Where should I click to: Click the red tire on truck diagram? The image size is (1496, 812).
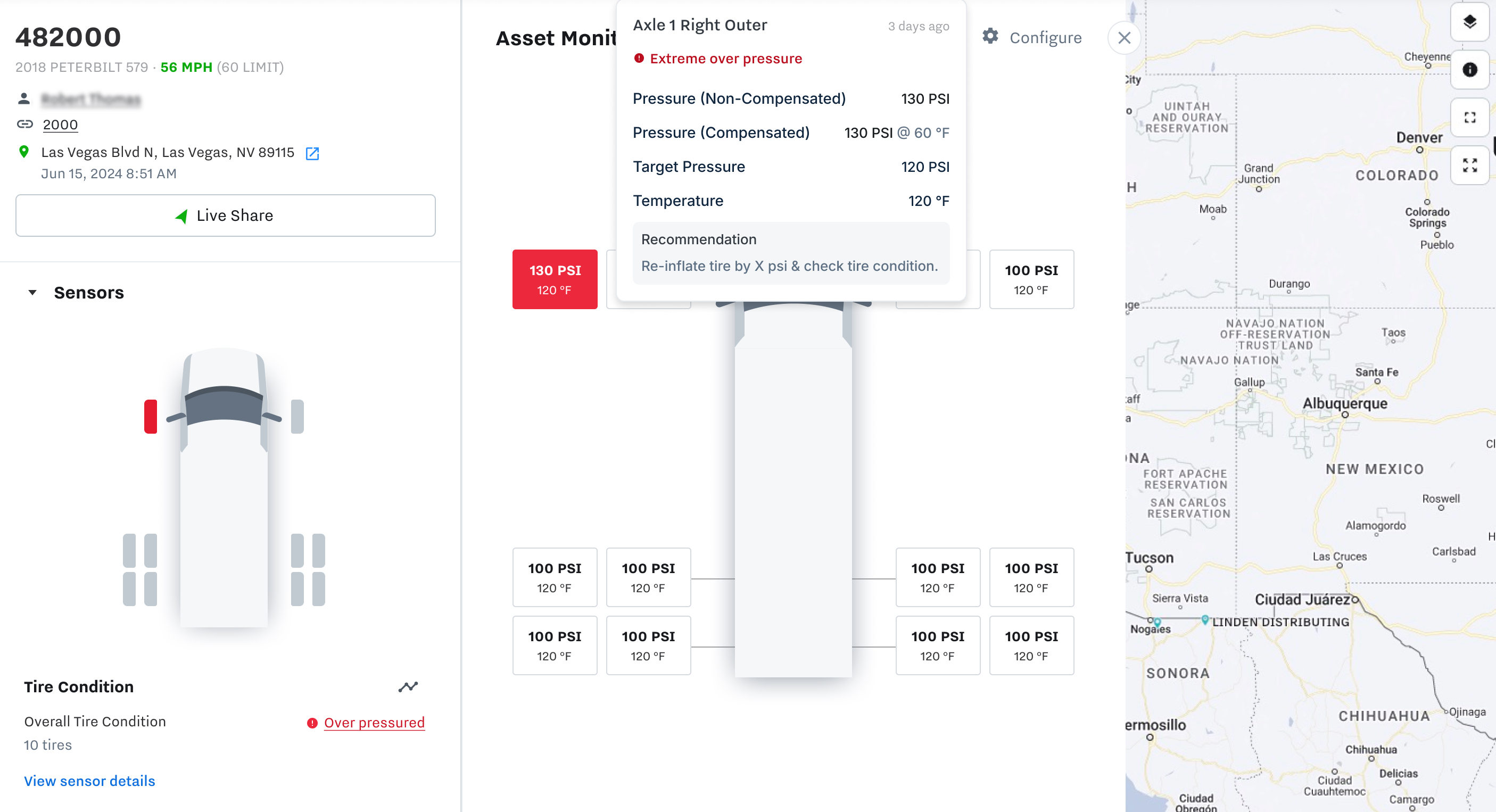point(151,416)
